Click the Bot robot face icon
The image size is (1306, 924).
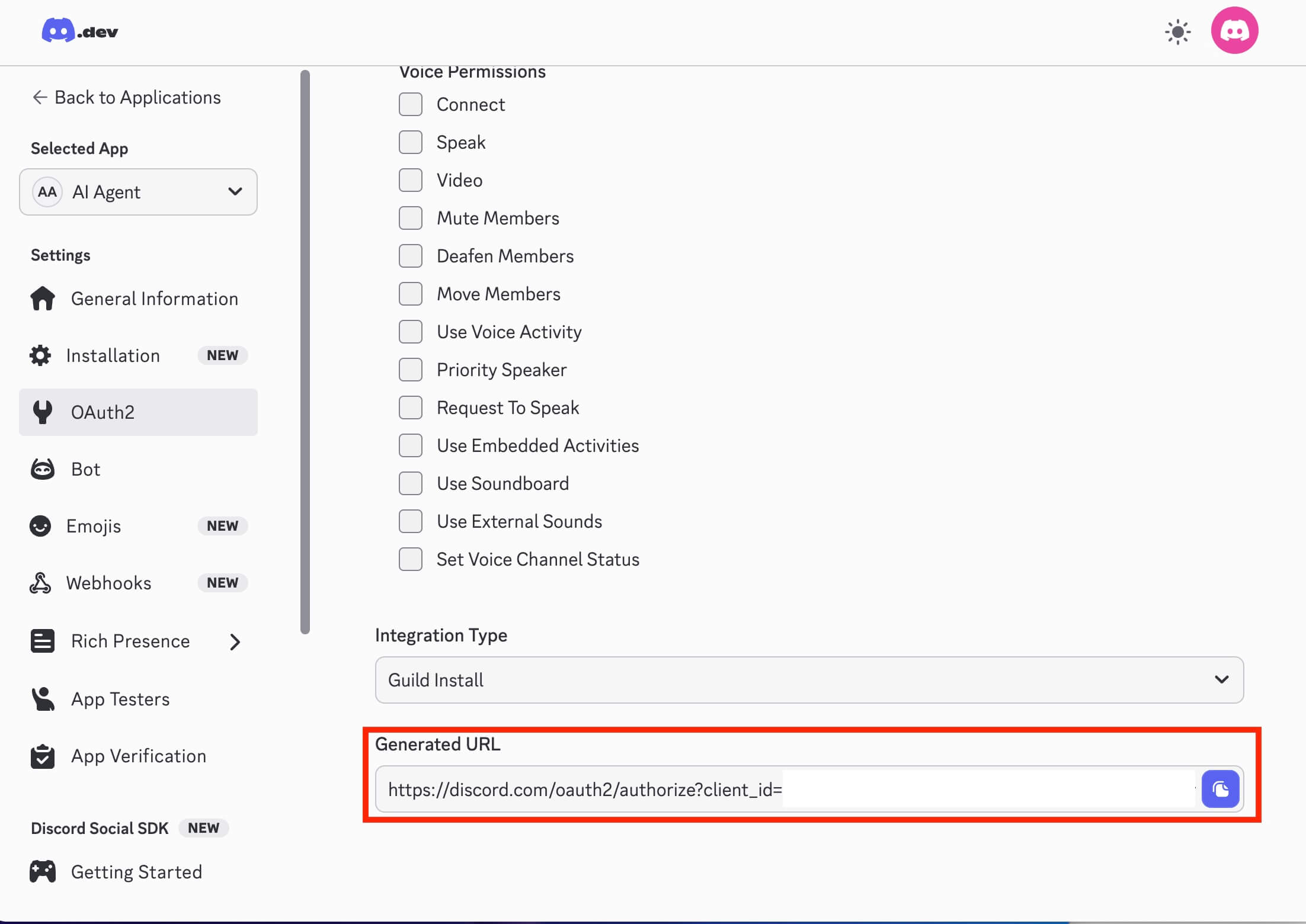[43, 469]
